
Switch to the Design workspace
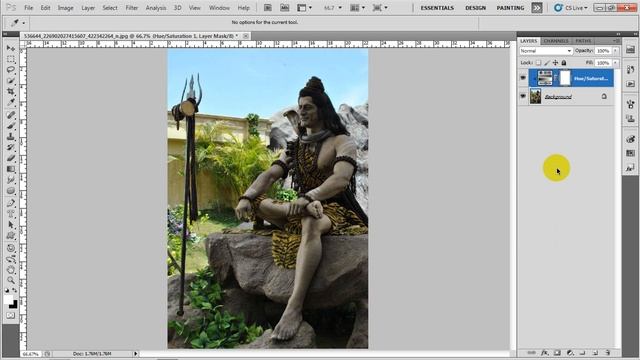point(476,8)
